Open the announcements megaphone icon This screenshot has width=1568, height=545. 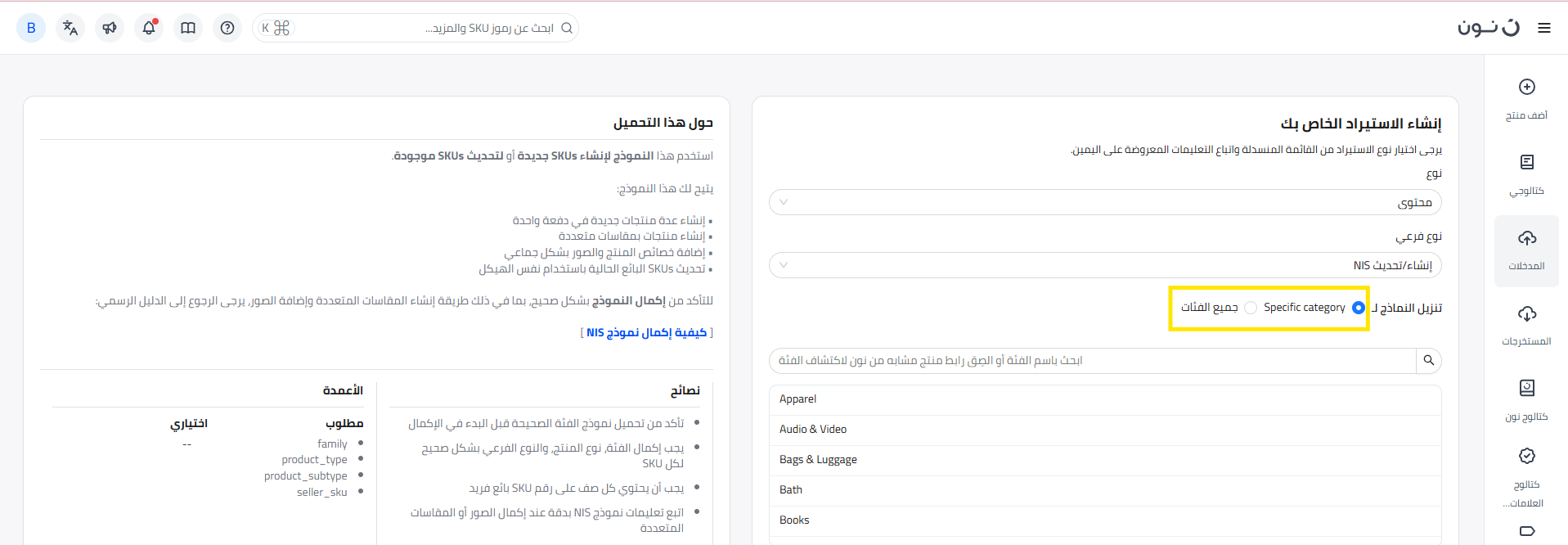pyautogui.click(x=110, y=28)
